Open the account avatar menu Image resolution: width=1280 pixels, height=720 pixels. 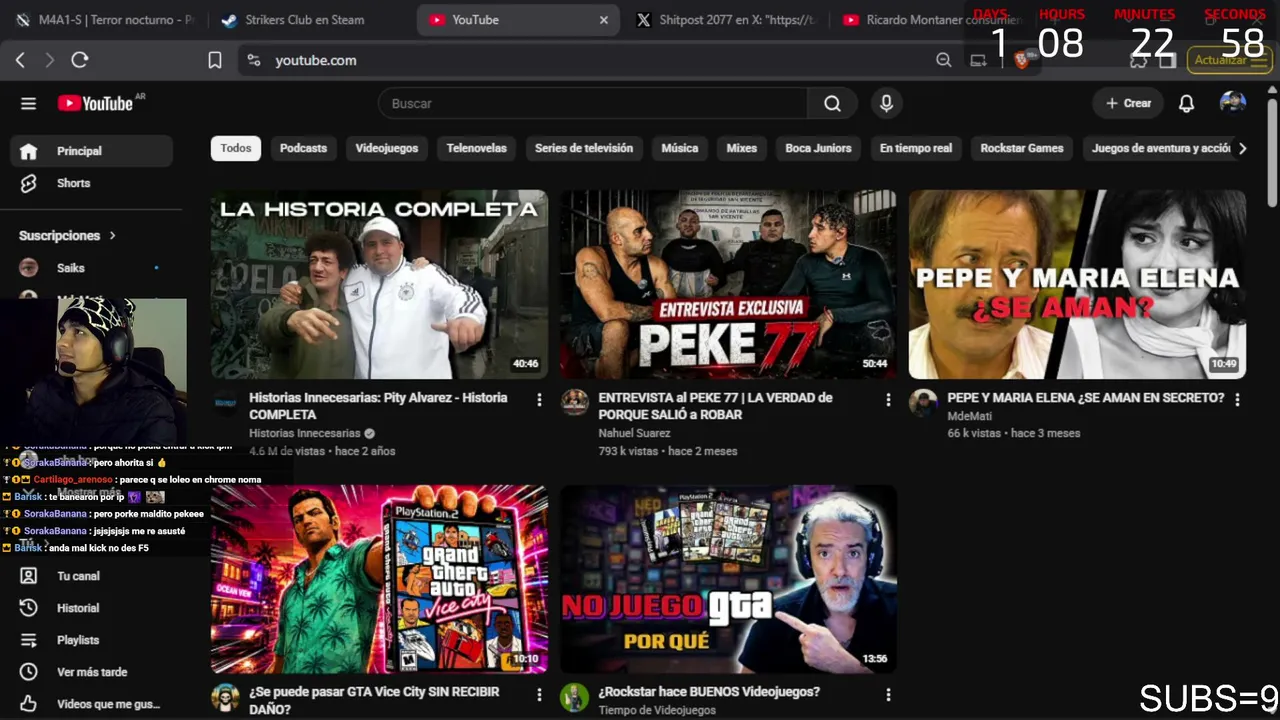[1233, 103]
